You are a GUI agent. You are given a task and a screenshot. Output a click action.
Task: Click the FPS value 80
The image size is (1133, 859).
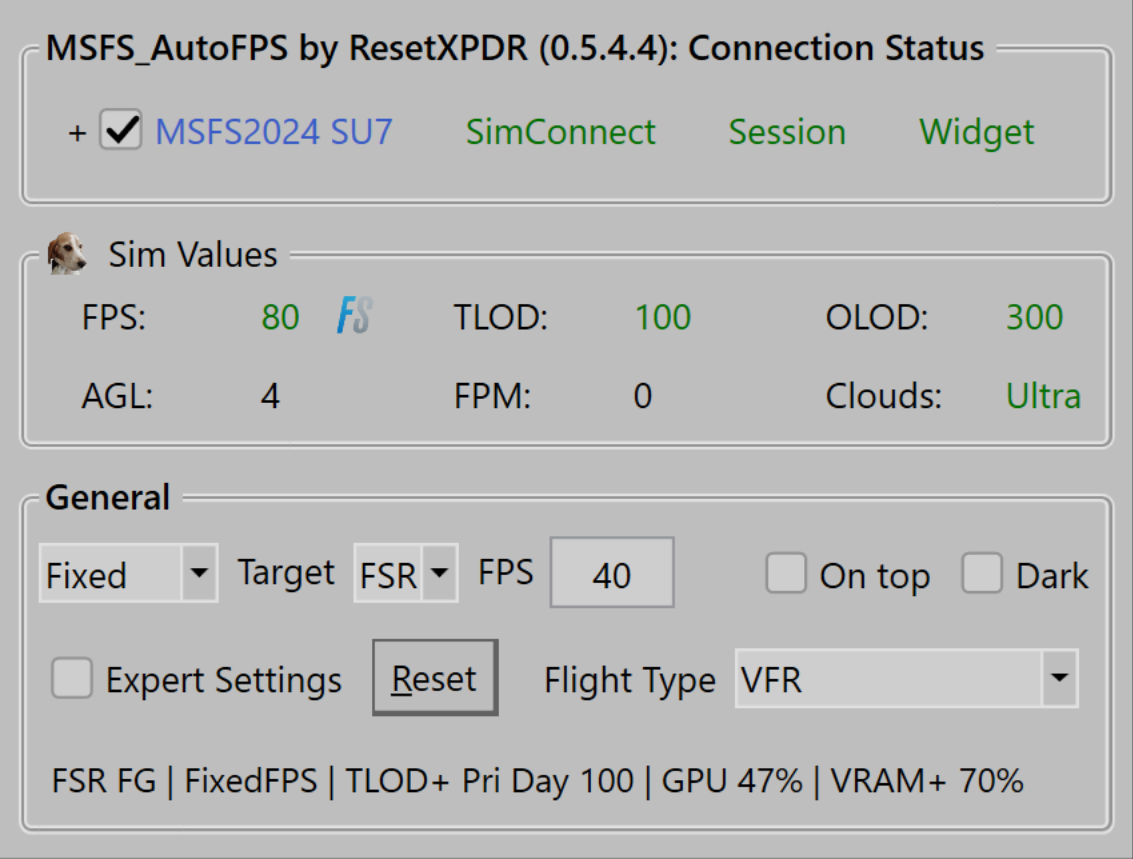point(280,317)
